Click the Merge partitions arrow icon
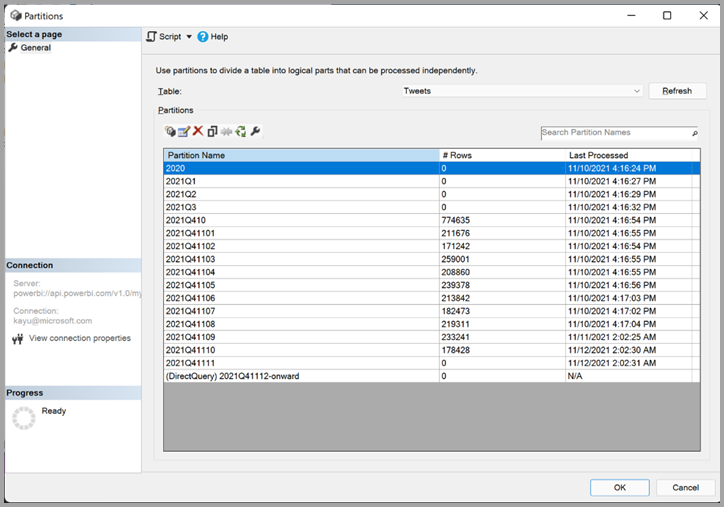This screenshot has height=507, width=724. tap(226, 131)
